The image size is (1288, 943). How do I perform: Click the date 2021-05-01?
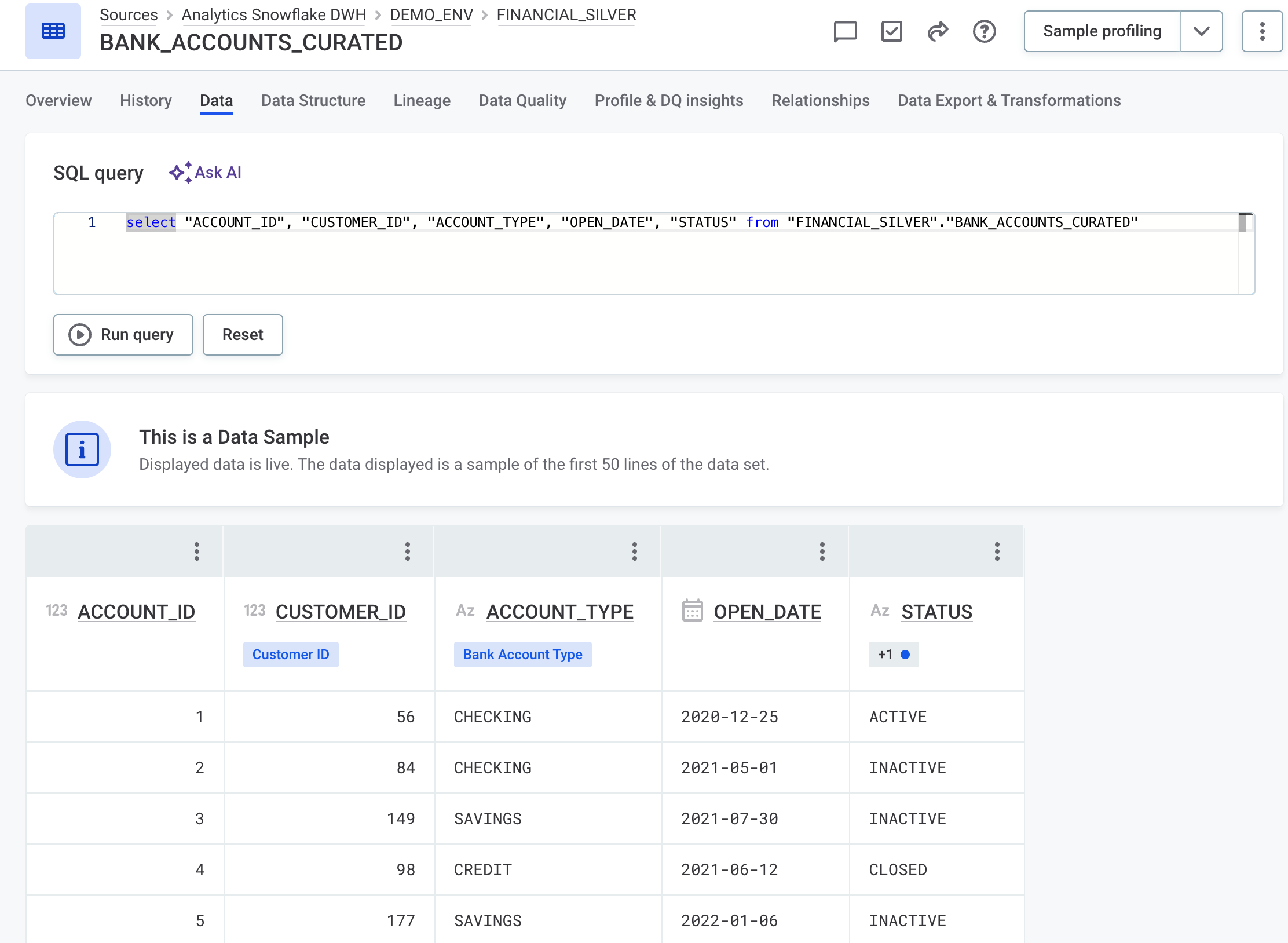point(729,768)
